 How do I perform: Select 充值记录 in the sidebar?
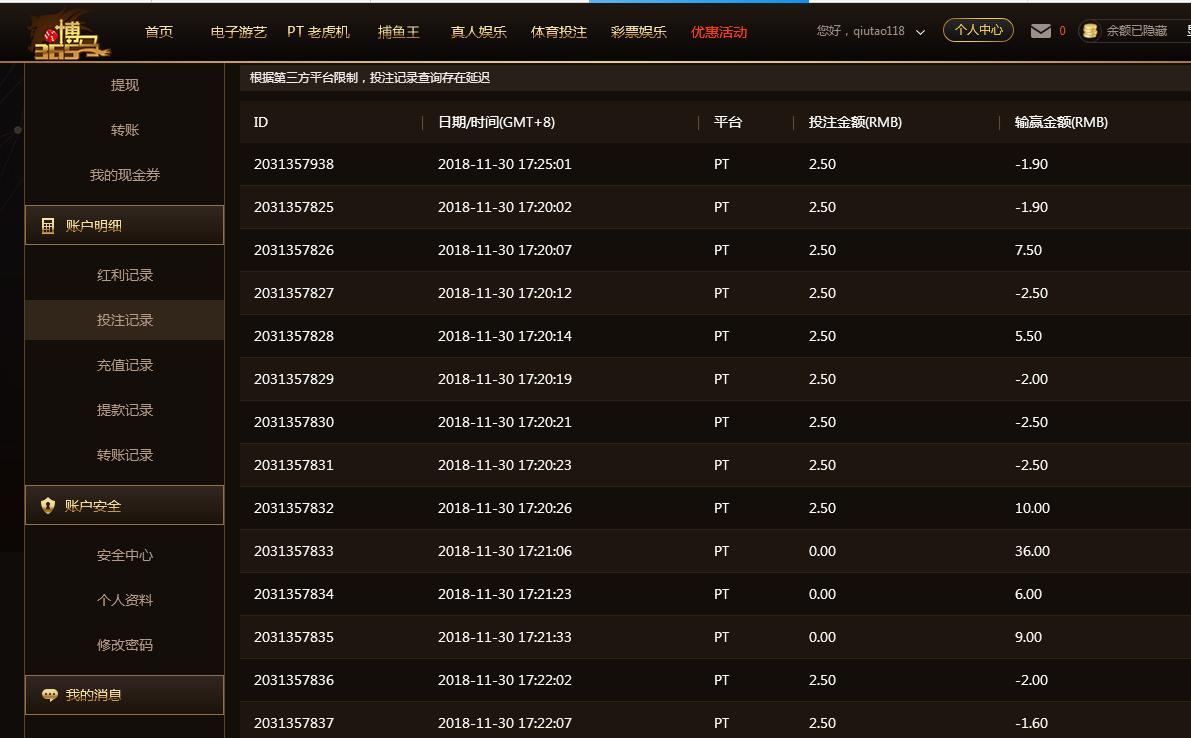tap(125, 365)
